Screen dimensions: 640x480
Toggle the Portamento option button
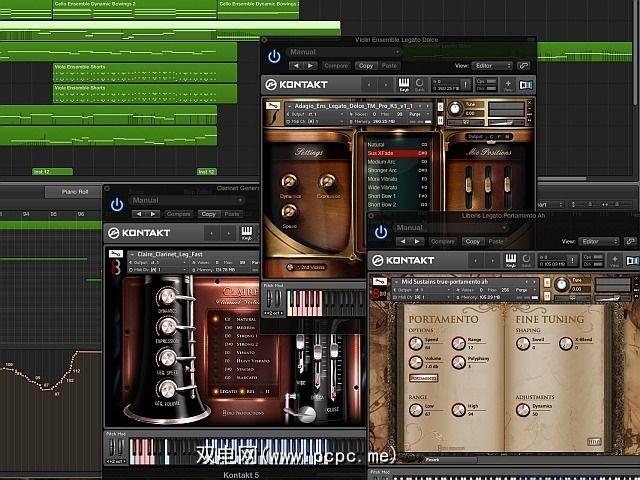coord(423,379)
